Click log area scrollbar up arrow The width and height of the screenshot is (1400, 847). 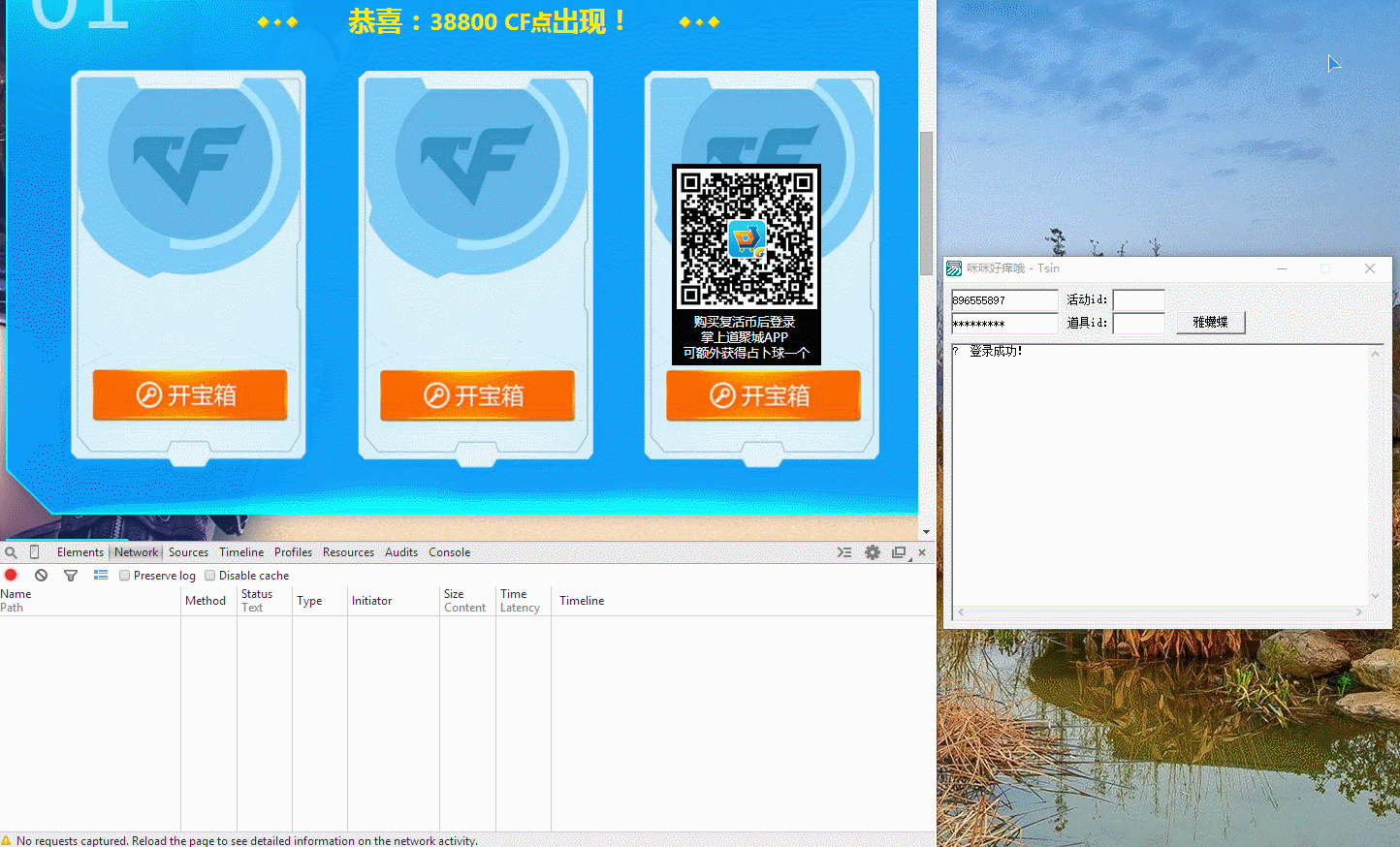tap(1375, 354)
